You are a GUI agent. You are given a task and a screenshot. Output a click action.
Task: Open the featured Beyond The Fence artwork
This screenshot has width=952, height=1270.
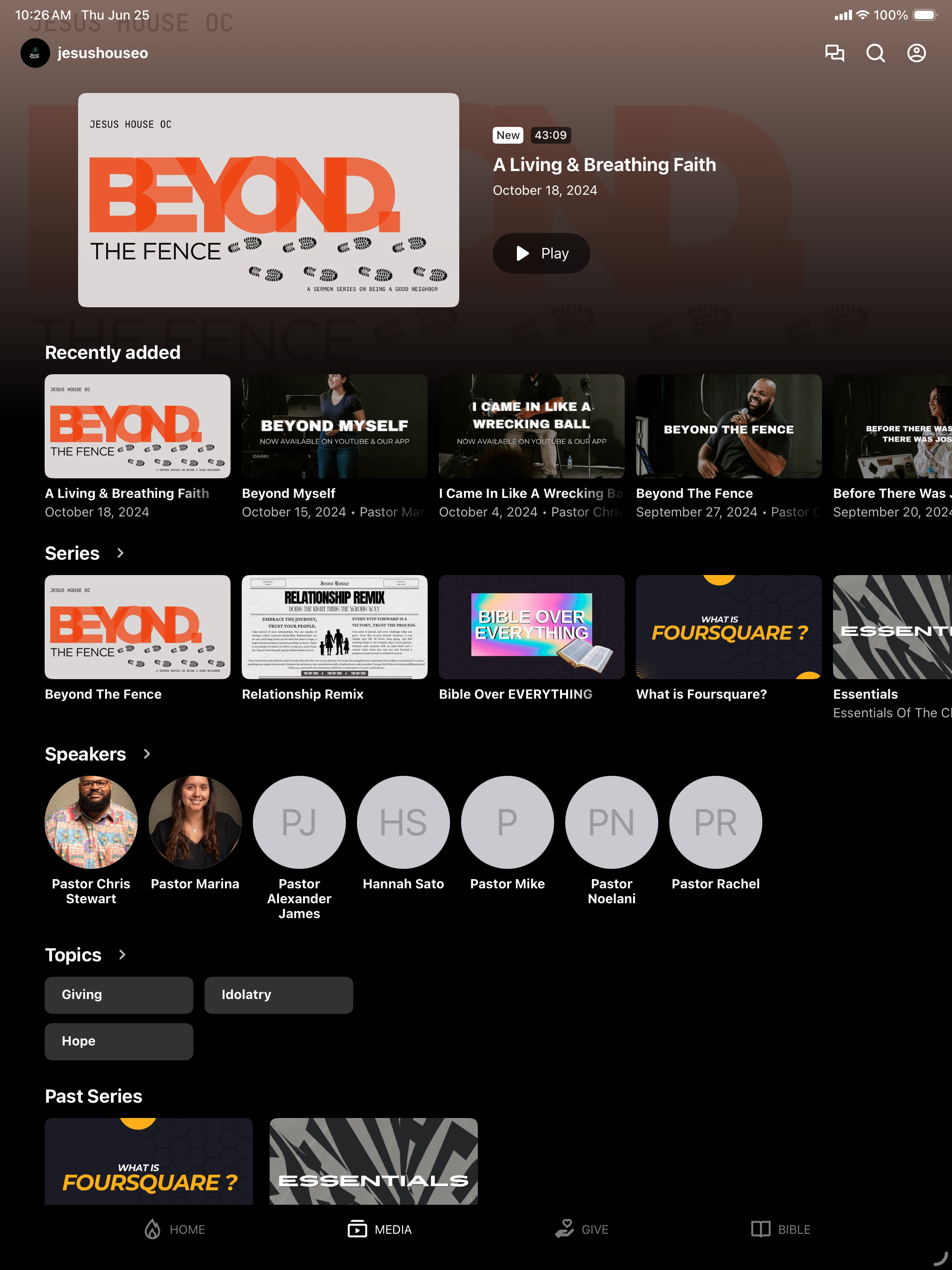point(268,200)
